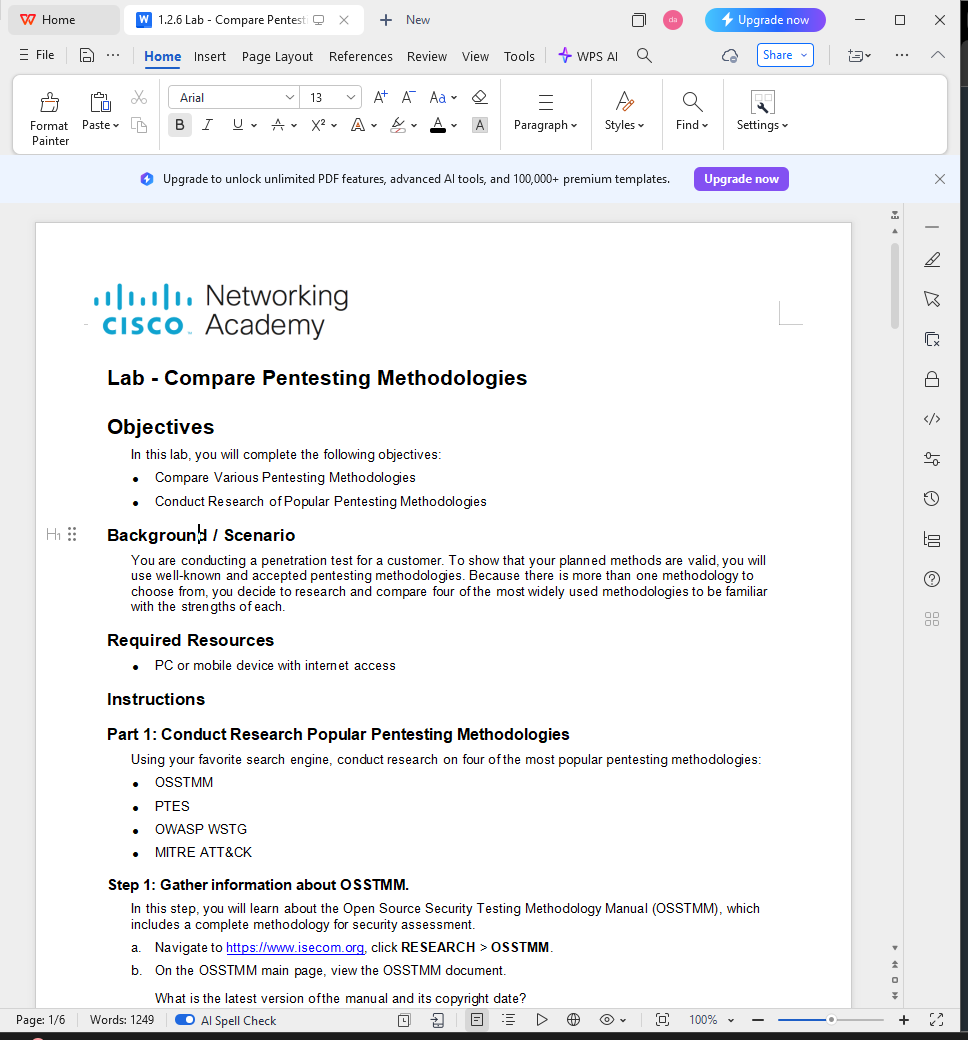Click the character shading A icon
Viewport: 968px width, 1040px height.
coord(480,125)
